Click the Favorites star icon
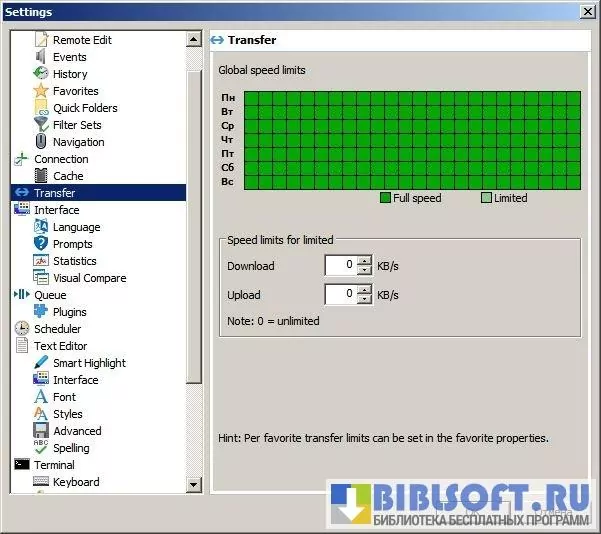601x534 pixels. [x=41, y=91]
